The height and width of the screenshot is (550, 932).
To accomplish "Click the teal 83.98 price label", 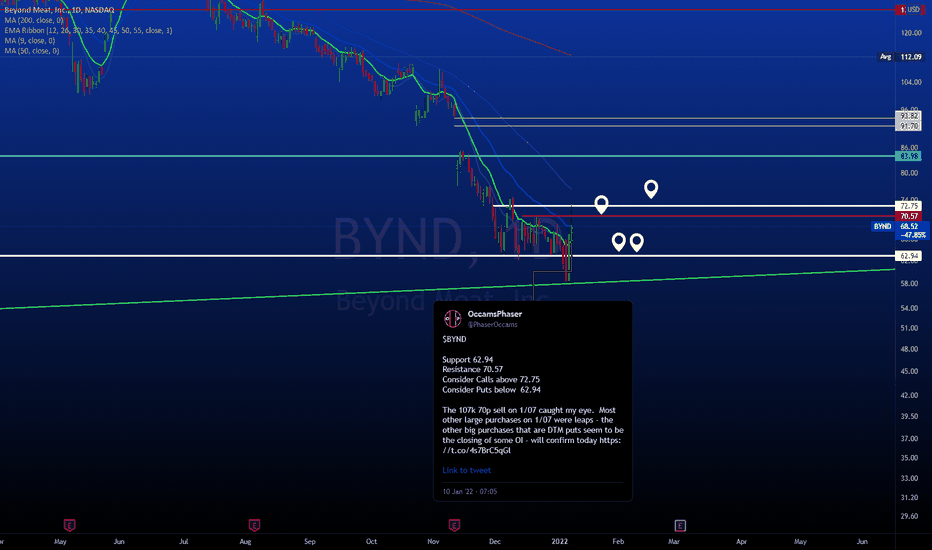I will click(909, 156).
